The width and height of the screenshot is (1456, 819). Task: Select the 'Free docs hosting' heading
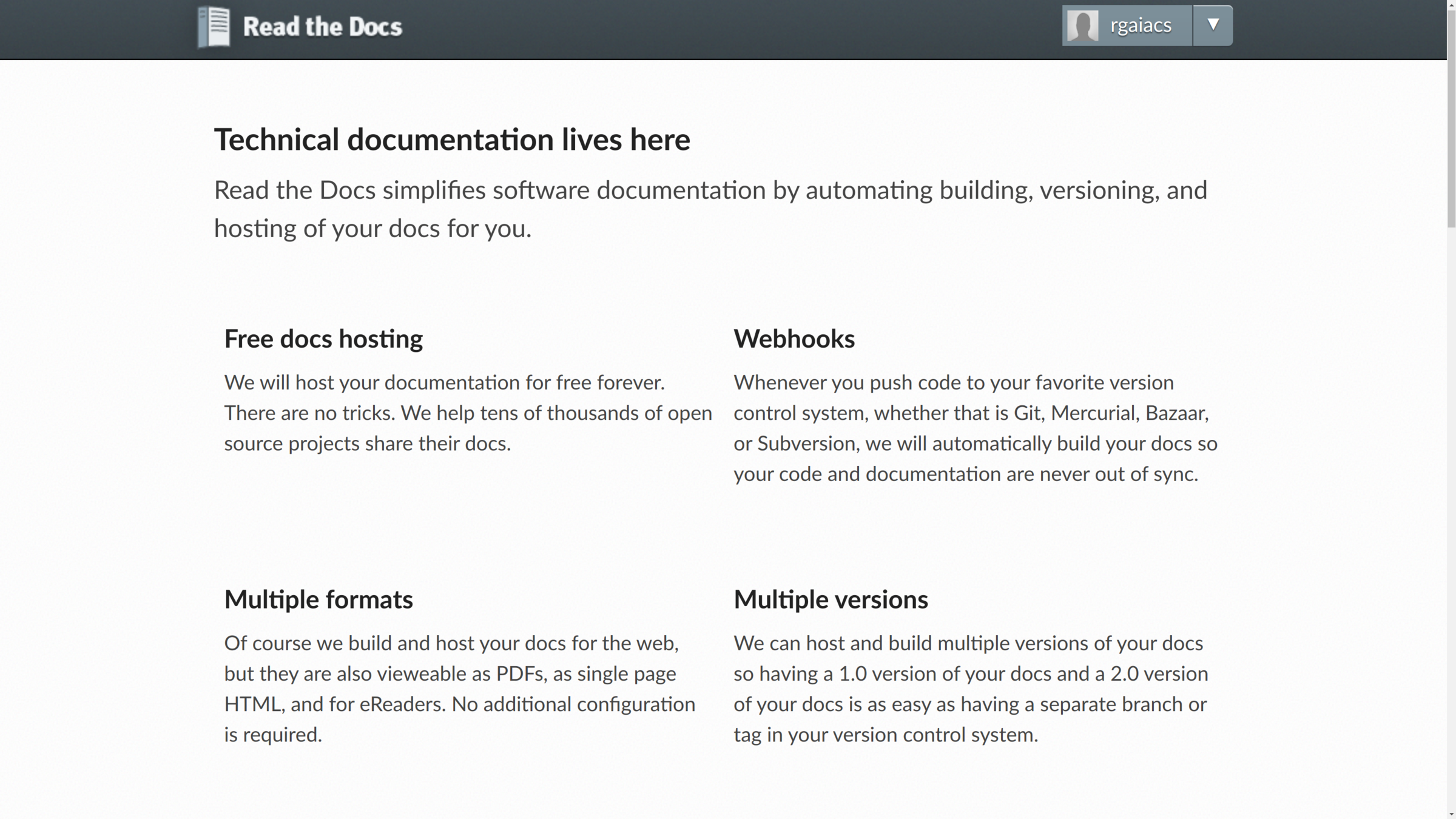pyautogui.click(x=323, y=339)
